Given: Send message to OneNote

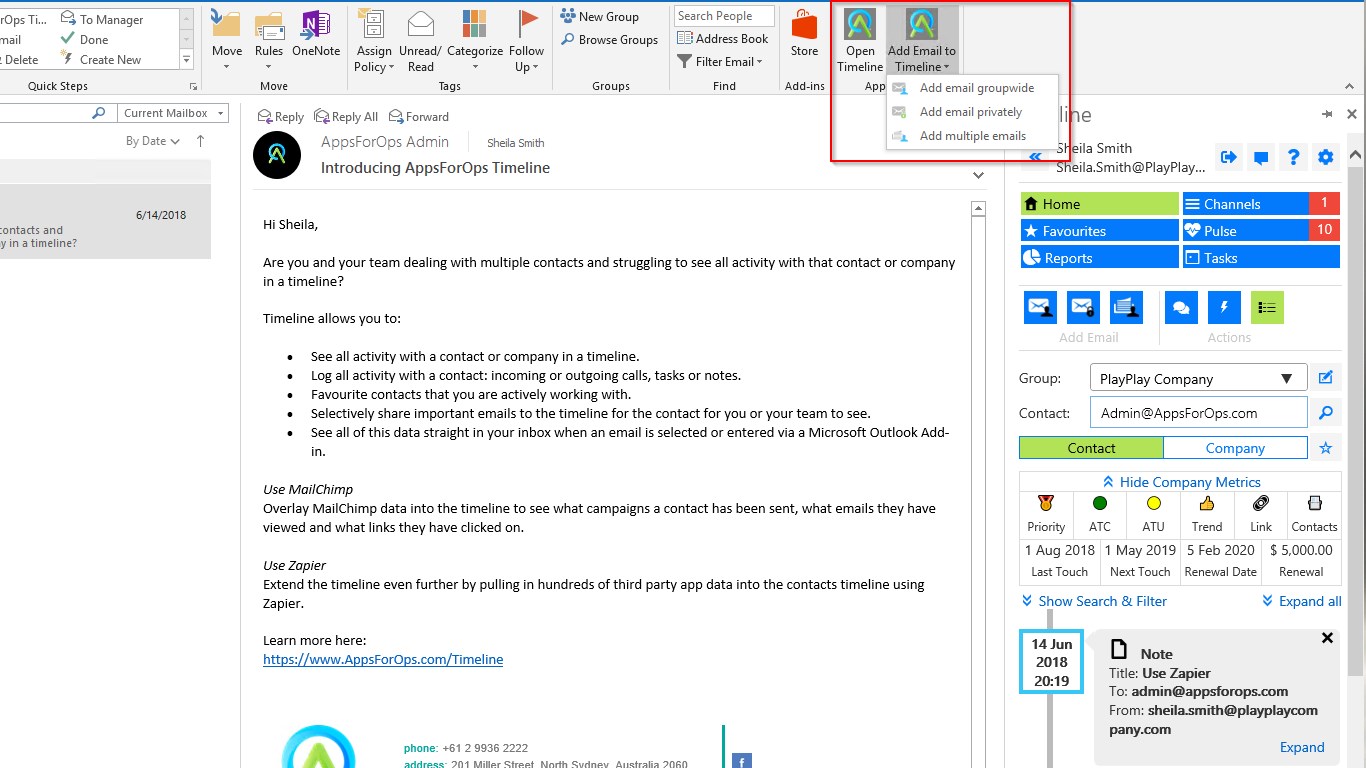Looking at the screenshot, I should pyautogui.click(x=316, y=35).
